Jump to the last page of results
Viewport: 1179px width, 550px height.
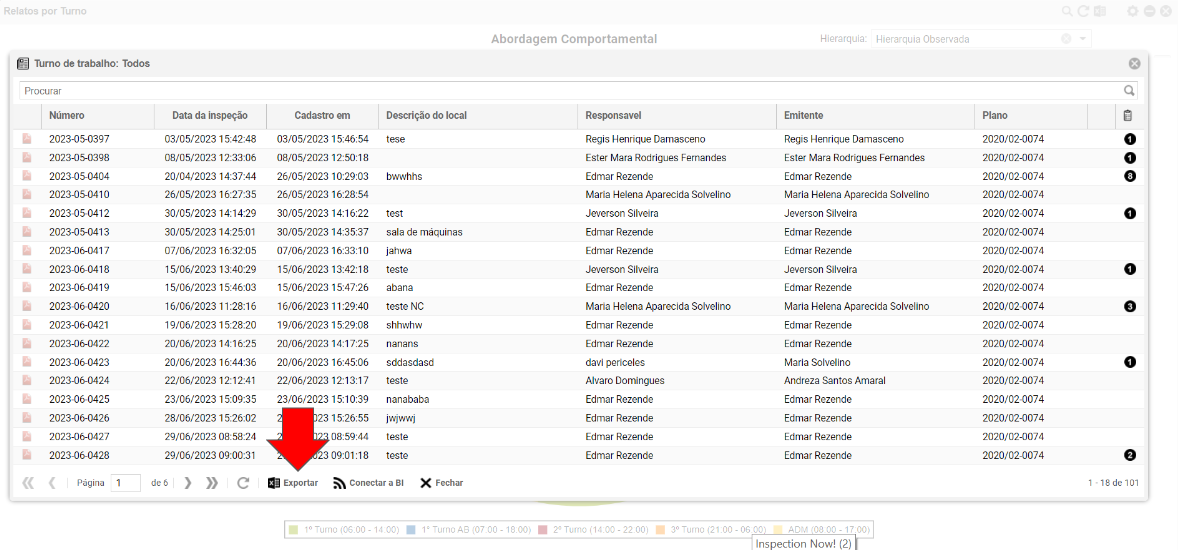click(x=212, y=483)
